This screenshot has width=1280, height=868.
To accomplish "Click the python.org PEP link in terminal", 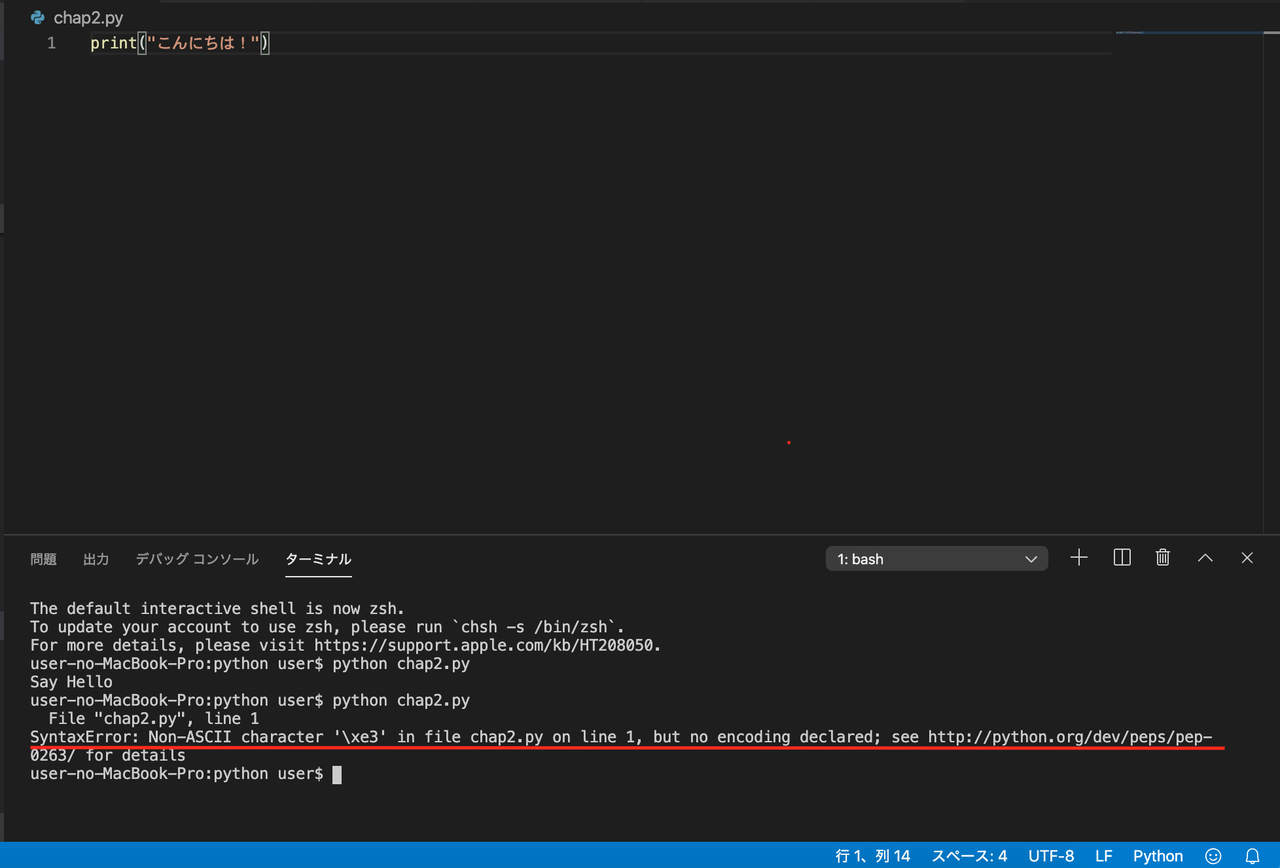I will [x=1070, y=737].
